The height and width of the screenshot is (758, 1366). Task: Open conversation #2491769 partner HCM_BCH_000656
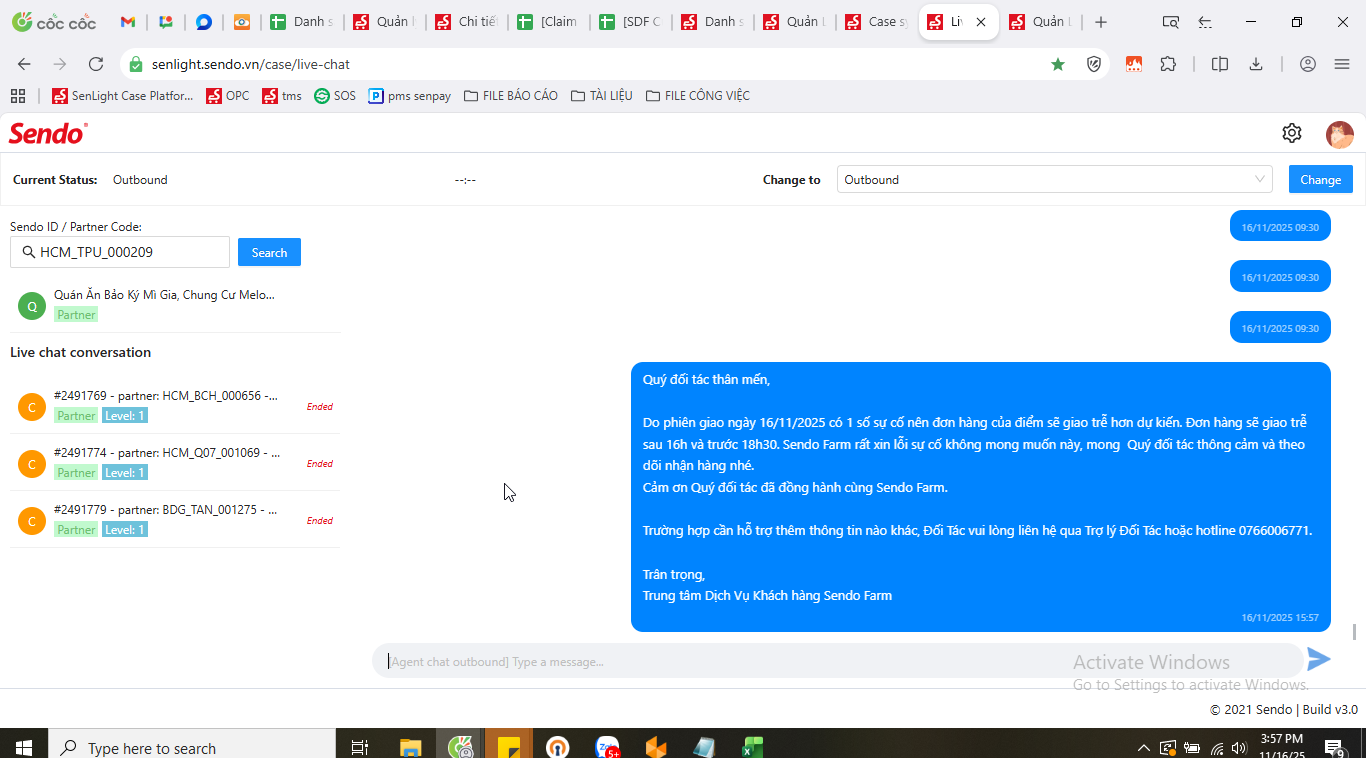coord(175,406)
